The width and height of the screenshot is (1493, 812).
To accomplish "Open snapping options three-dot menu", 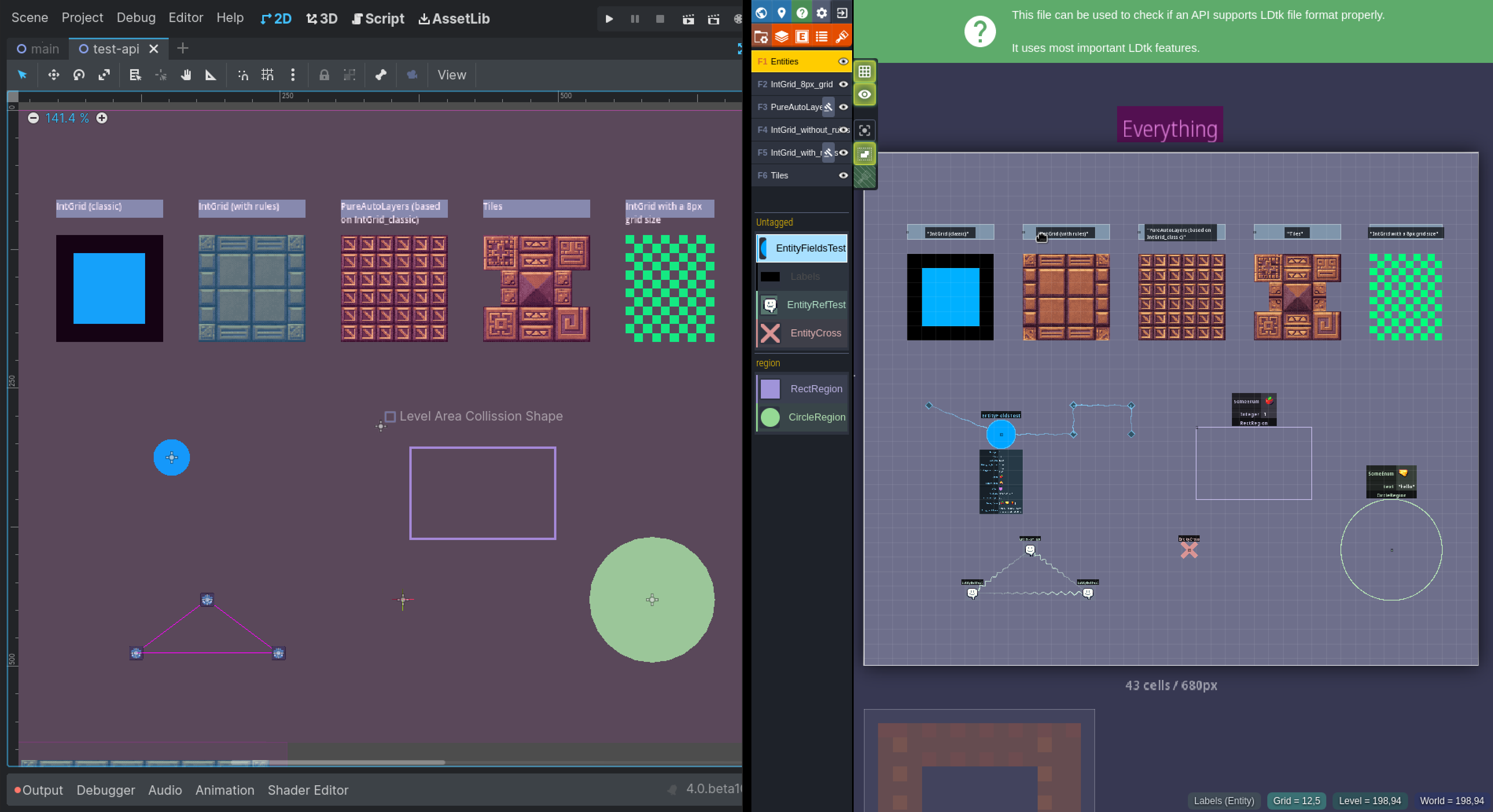I will click(293, 75).
